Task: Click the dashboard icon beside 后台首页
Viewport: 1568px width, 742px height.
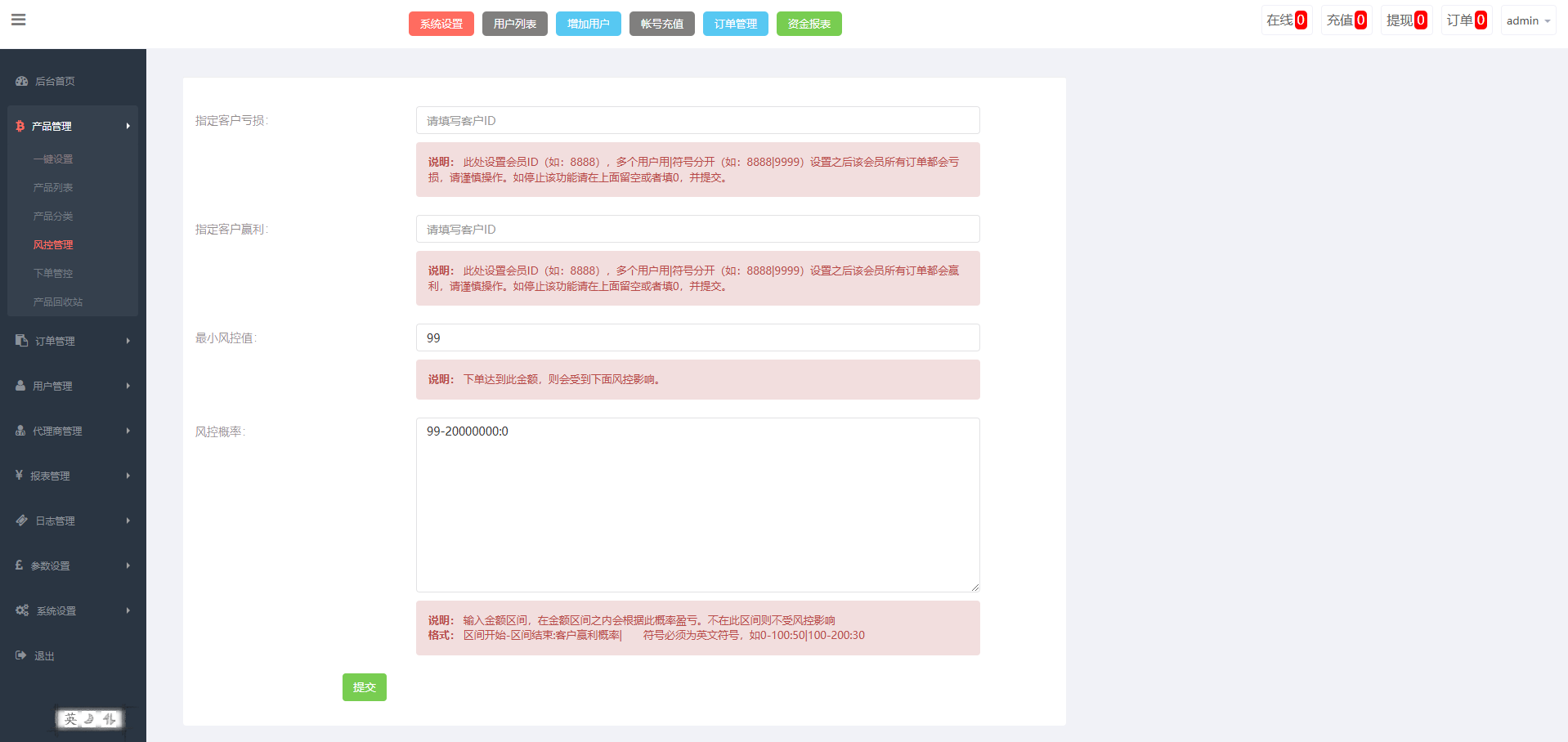Action: click(x=22, y=82)
